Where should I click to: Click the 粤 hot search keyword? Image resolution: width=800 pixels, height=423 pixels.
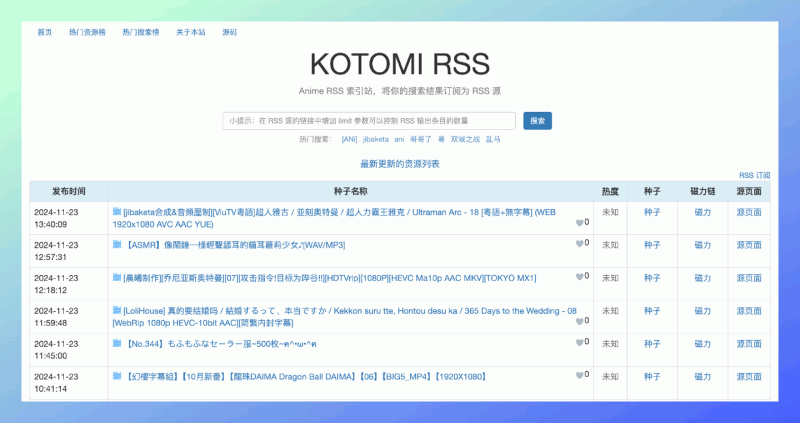(x=441, y=139)
